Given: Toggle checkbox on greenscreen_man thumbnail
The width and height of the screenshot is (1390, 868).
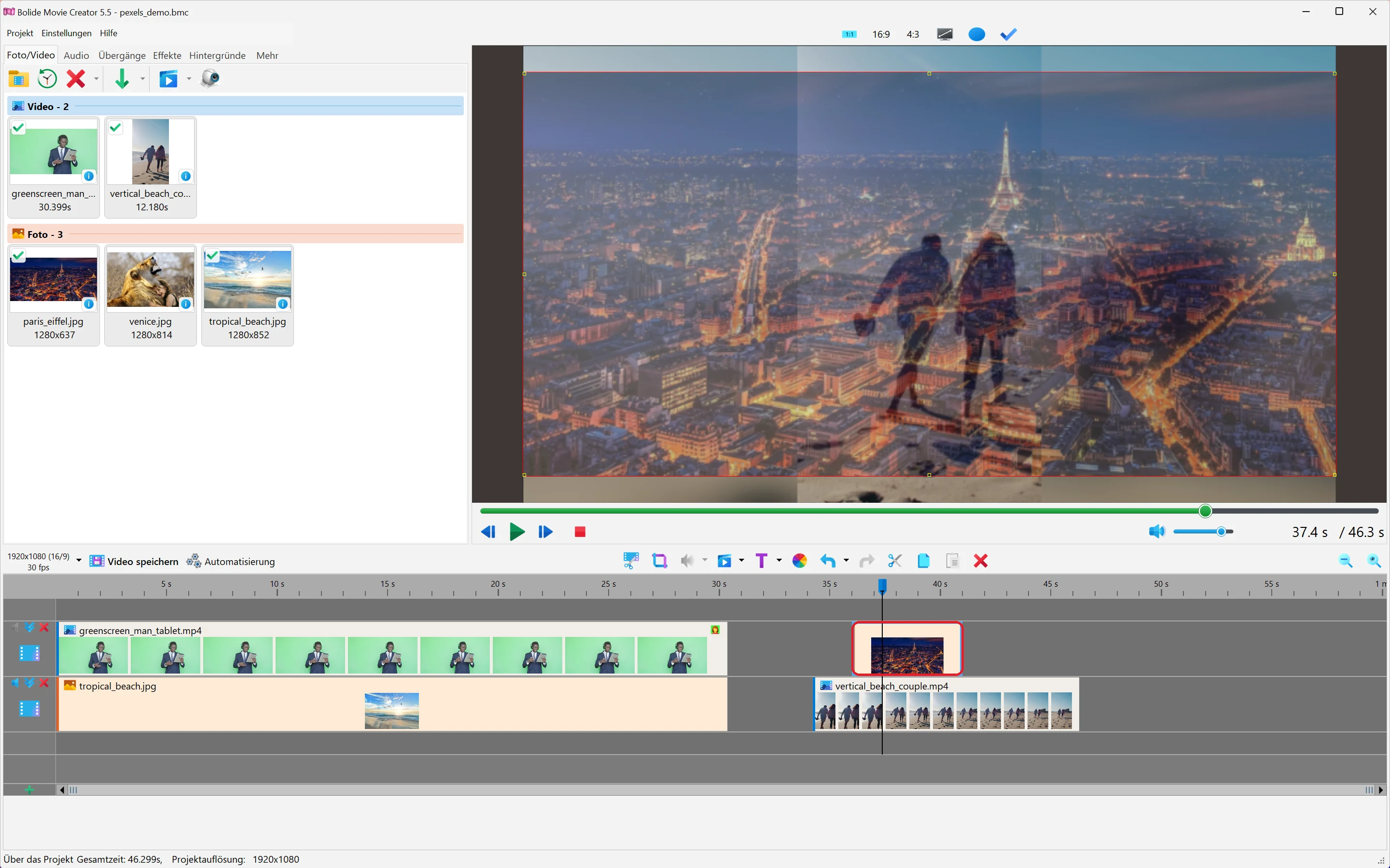Looking at the screenshot, I should pyautogui.click(x=18, y=127).
